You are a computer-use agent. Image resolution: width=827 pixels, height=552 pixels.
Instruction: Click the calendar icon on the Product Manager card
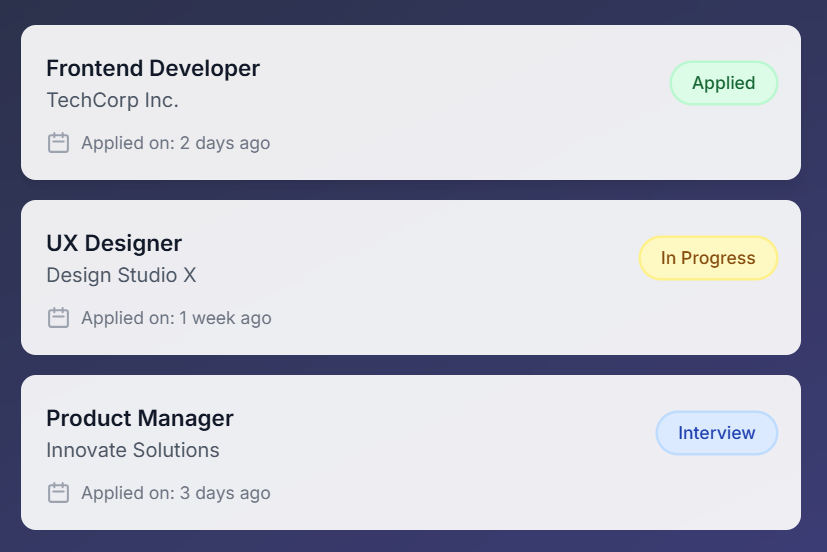(x=59, y=493)
